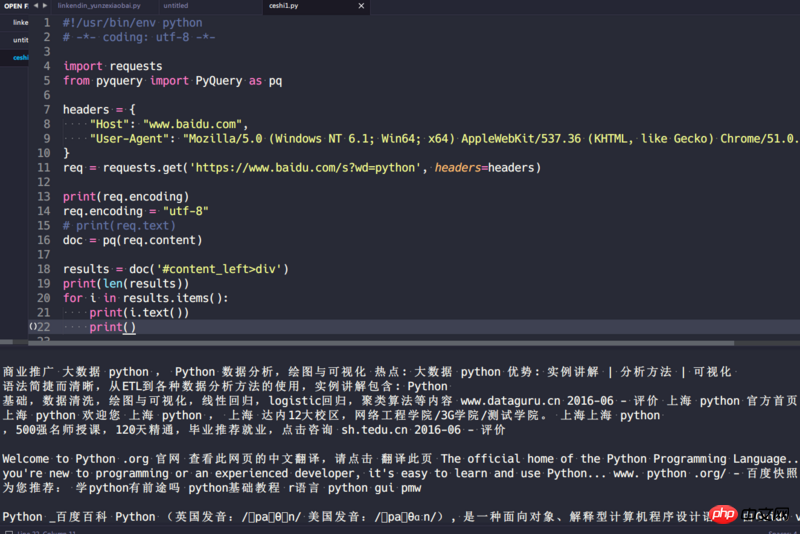This screenshot has width=800, height=534.
Task: Click the commented '# print(req.text)' line
Action: (x=119, y=226)
